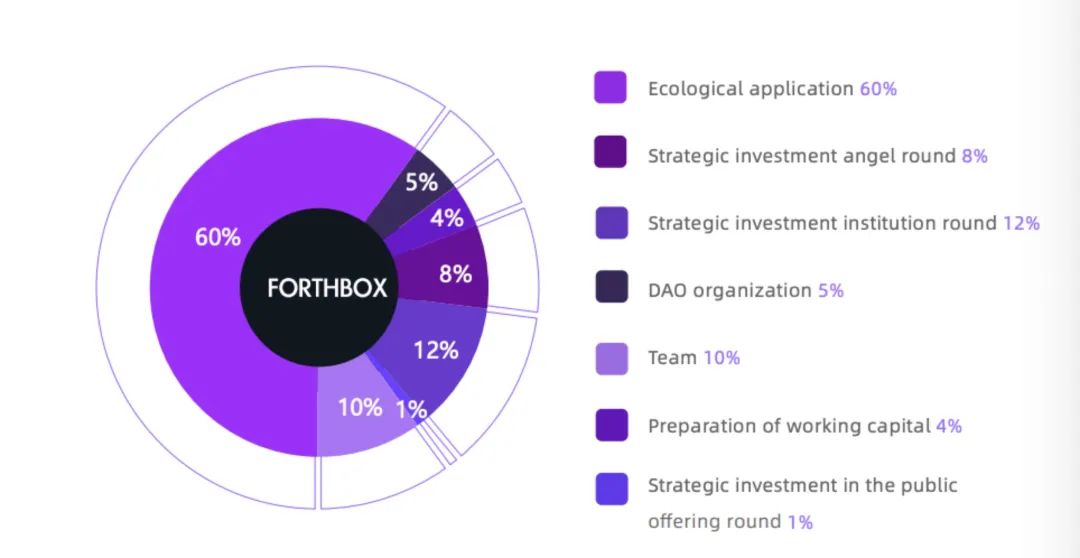Select the Team legend color swatch
This screenshot has height=558, width=1080.
click(x=610, y=357)
